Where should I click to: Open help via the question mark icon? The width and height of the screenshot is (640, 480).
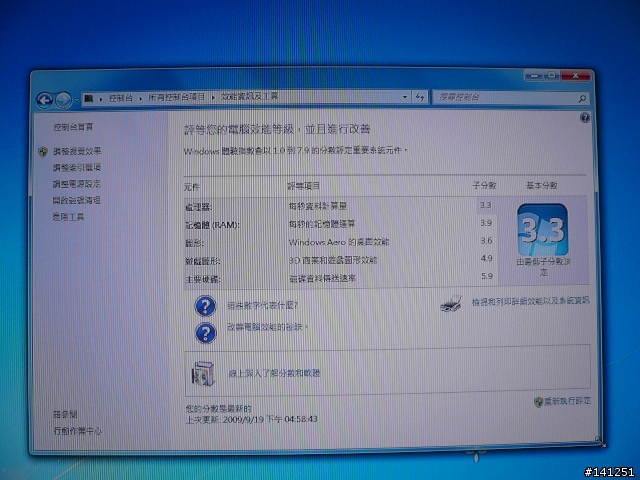(x=585, y=118)
